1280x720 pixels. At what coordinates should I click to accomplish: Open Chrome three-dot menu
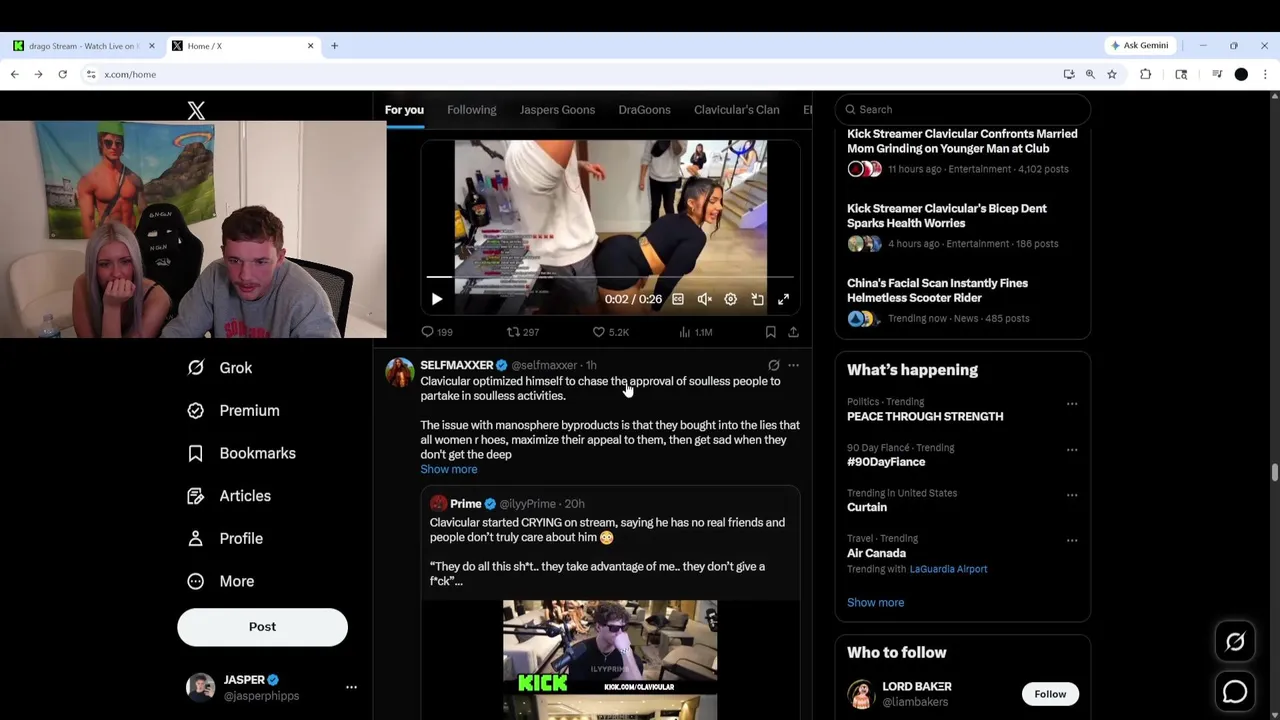(x=1265, y=74)
